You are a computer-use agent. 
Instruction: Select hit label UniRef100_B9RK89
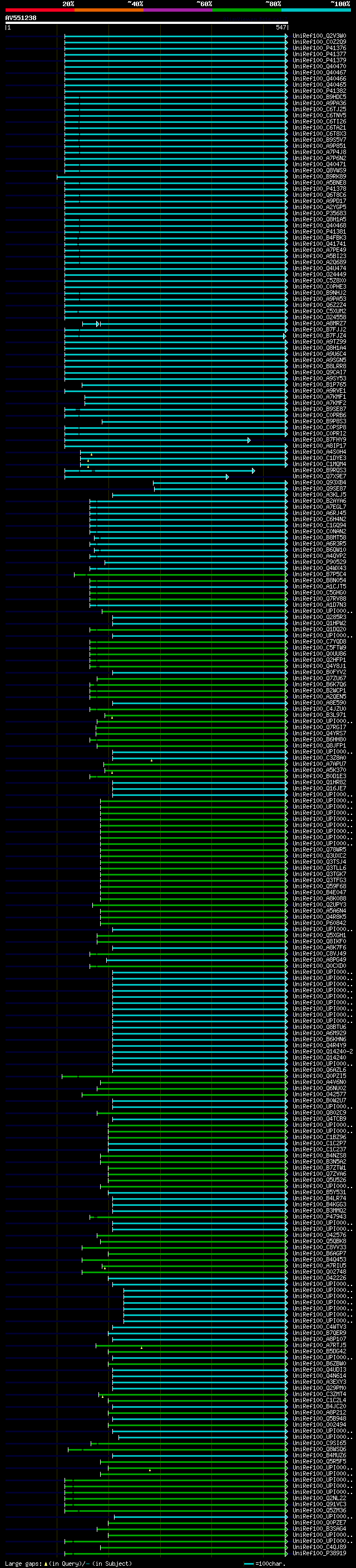(319, 177)
